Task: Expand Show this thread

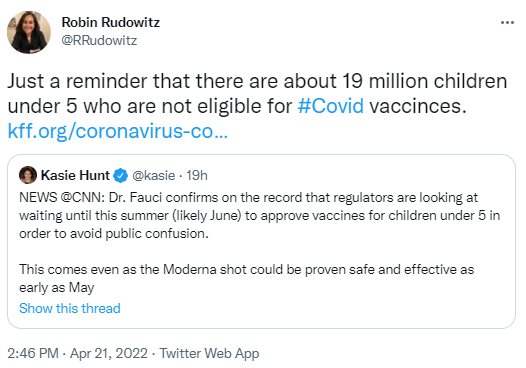Action: (x=70, y=308)
